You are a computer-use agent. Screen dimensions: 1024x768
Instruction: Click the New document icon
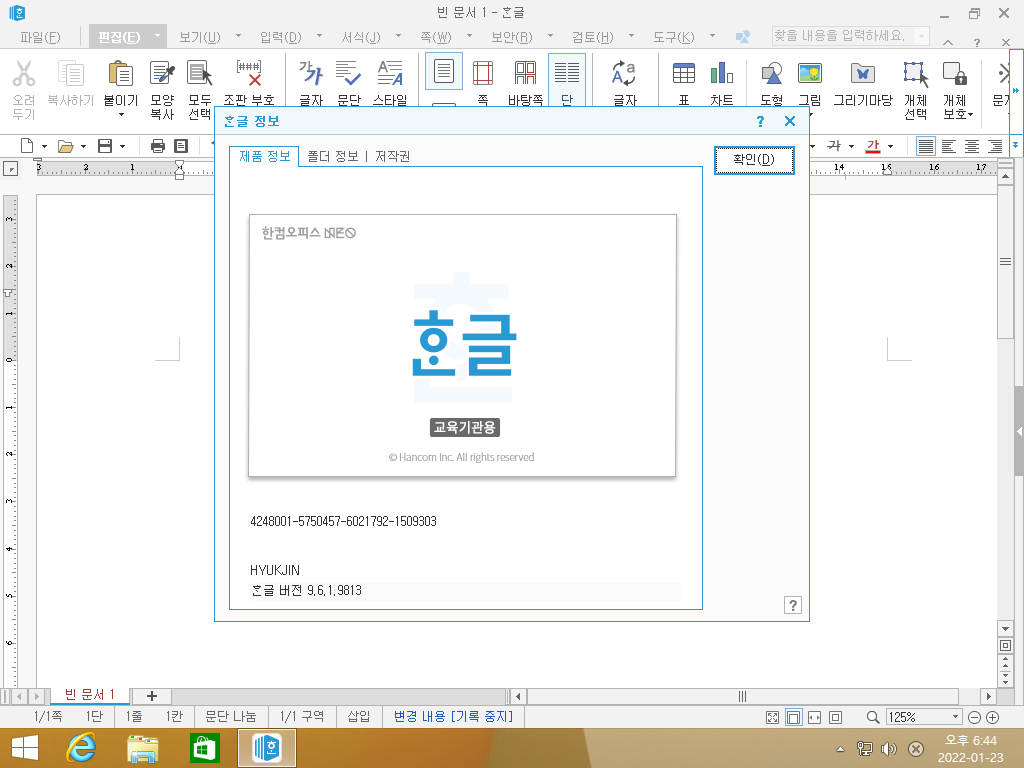(27, 146)
